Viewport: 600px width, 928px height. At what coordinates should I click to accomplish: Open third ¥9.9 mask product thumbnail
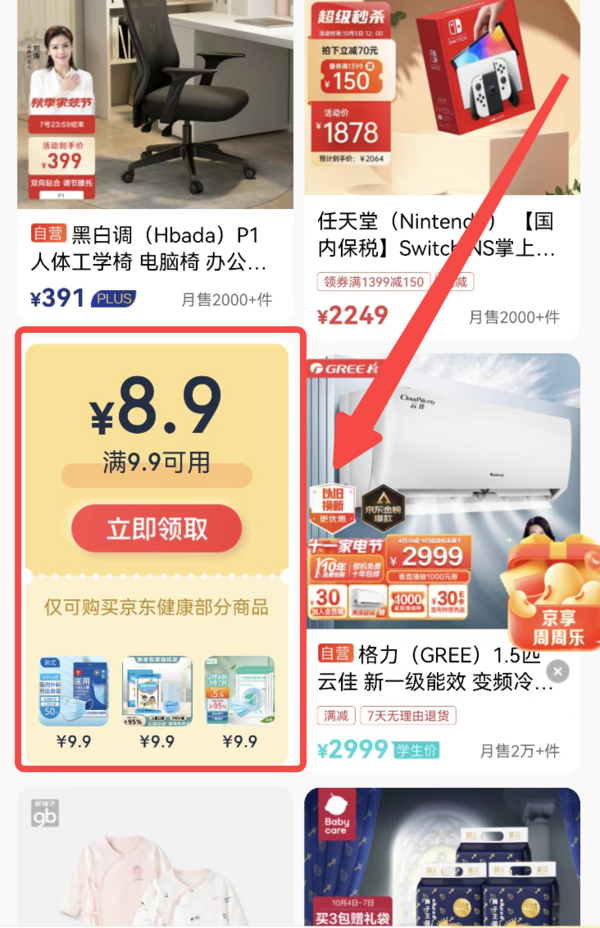[240, 691]
